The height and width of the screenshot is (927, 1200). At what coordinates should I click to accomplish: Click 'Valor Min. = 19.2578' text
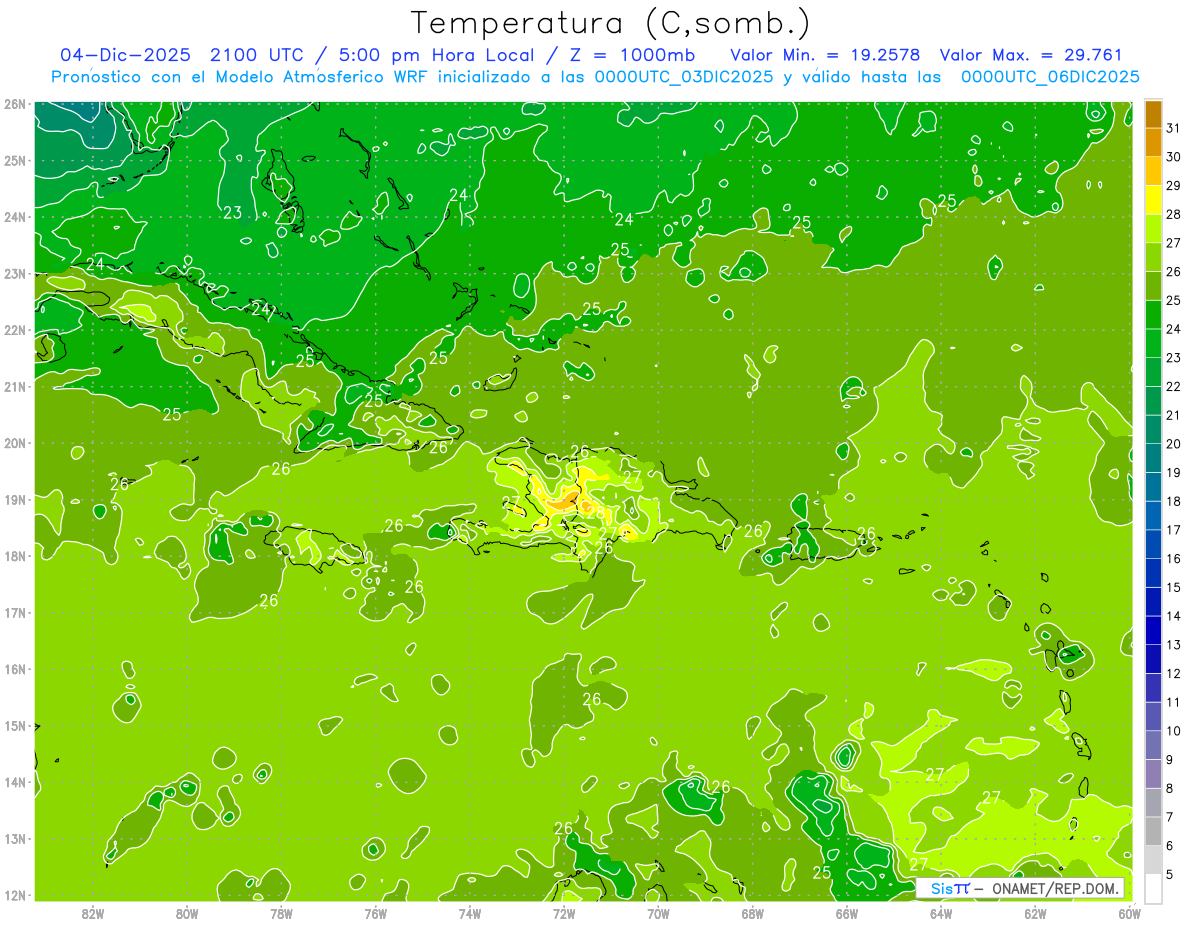[x=825, y=55]
